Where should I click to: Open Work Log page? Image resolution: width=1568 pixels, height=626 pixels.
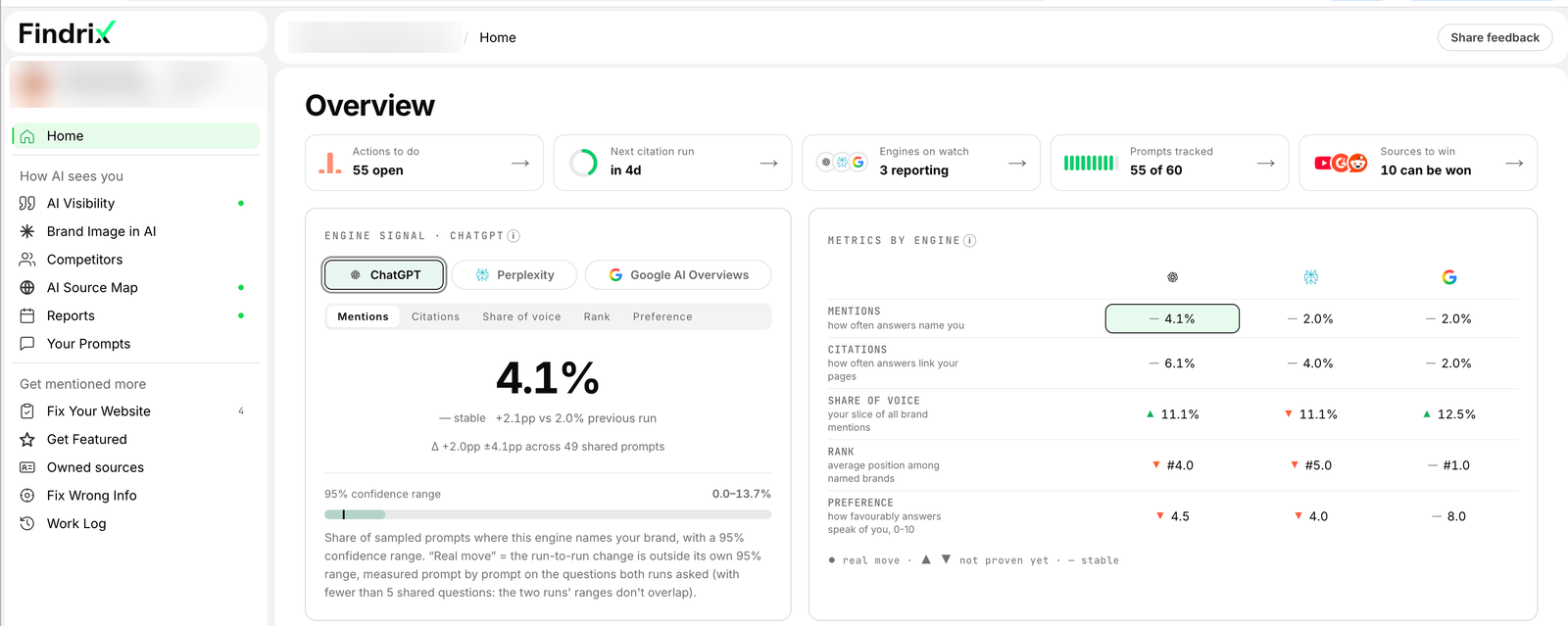tap(136, 524)
